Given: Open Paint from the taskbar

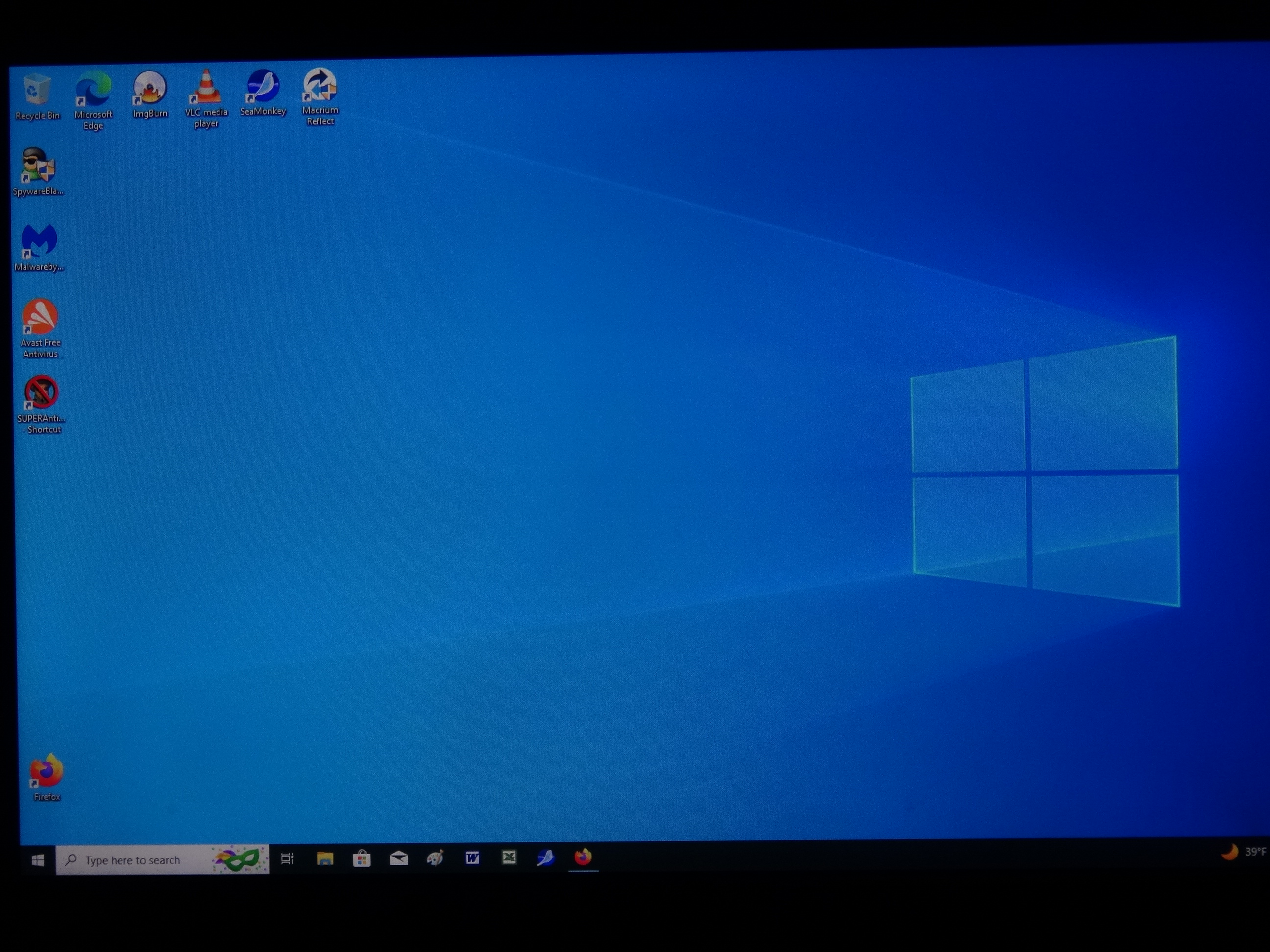Looking at the screenshot, I should tap(435, 858).
